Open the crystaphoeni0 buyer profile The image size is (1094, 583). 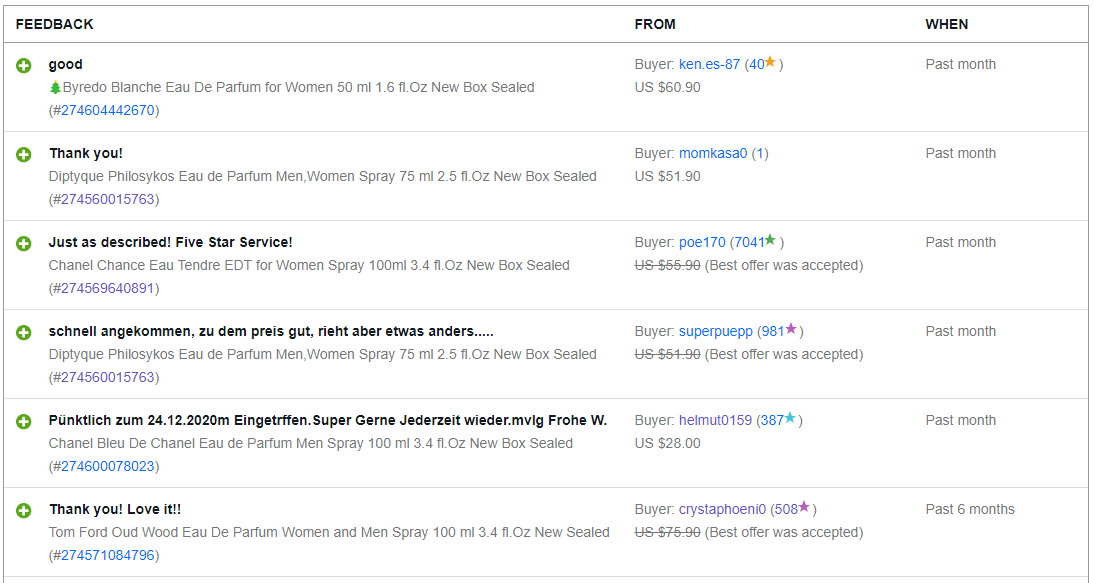coord(723,509)
